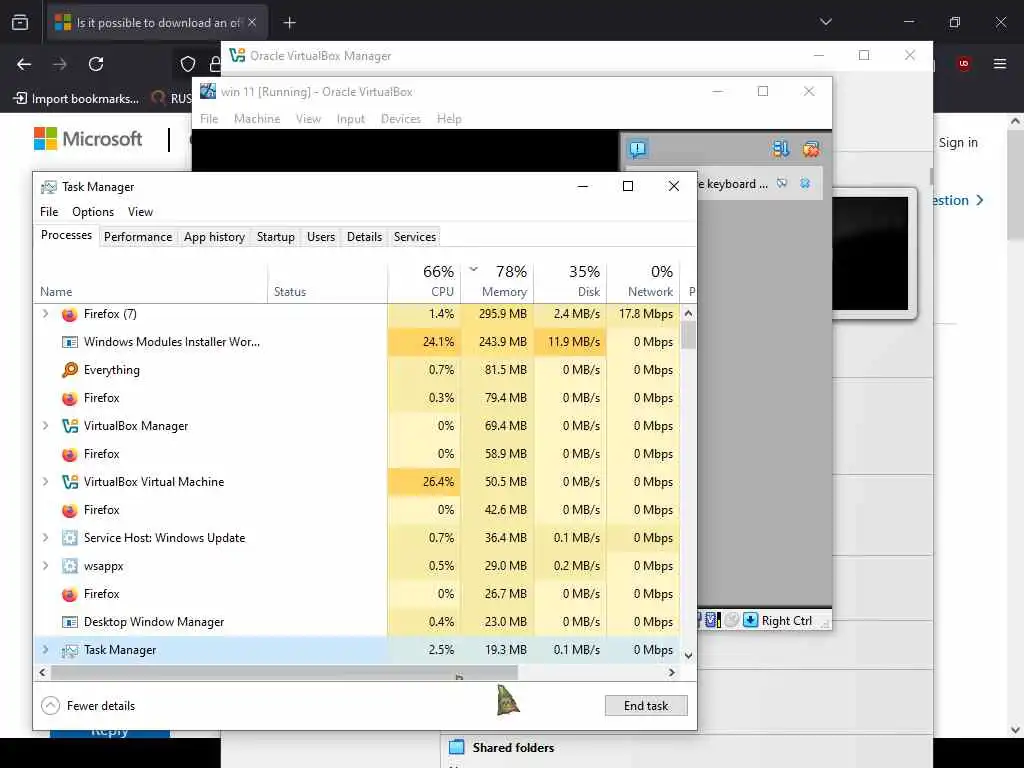The width and height of the screenshot is (1024, 768).
Task: Switch to the Details tab
Action: [x=364, y=236]
